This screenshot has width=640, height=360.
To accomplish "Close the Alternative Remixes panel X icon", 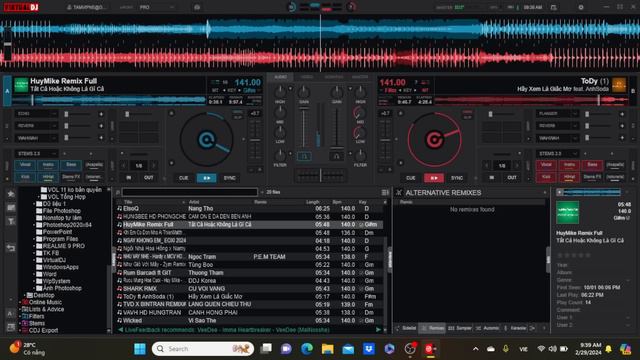I will [399, 193].
